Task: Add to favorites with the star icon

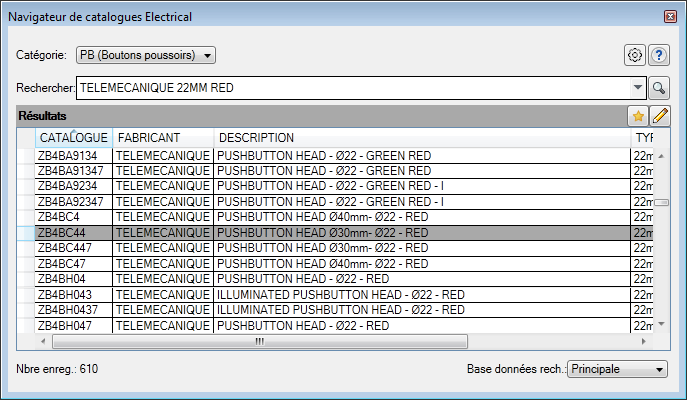Action: (638, 116)
